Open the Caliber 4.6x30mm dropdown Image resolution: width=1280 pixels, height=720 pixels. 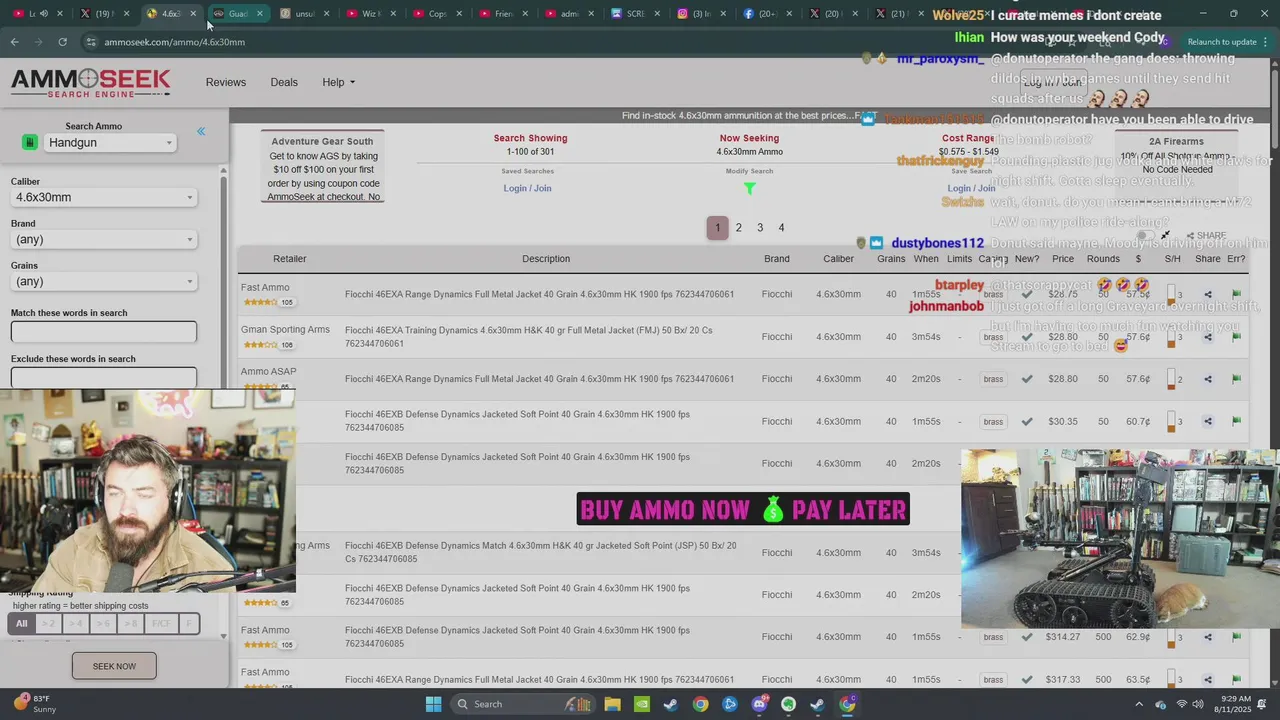click(104, 197)
